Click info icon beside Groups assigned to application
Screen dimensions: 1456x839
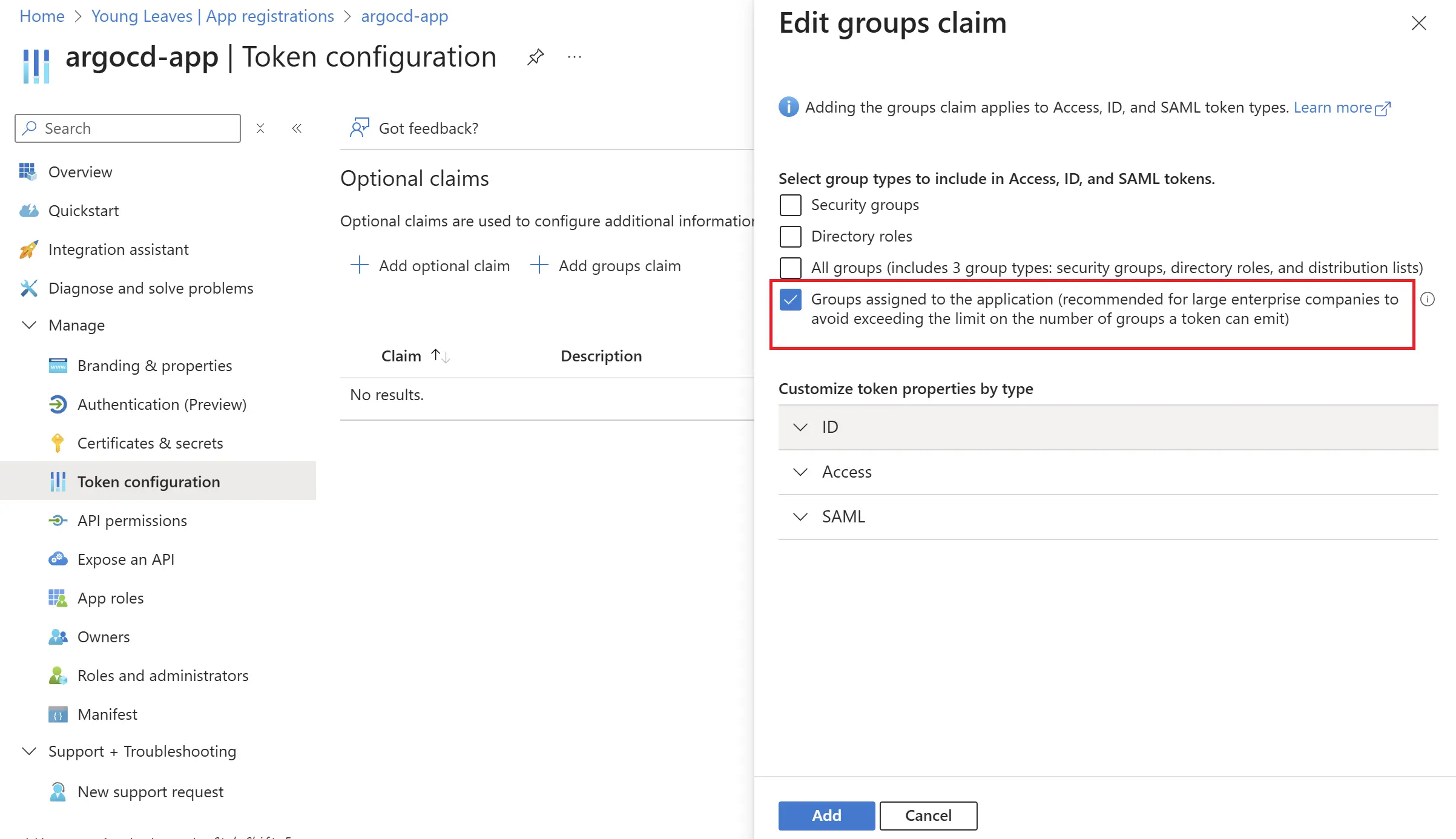[x=1428, y=299]
